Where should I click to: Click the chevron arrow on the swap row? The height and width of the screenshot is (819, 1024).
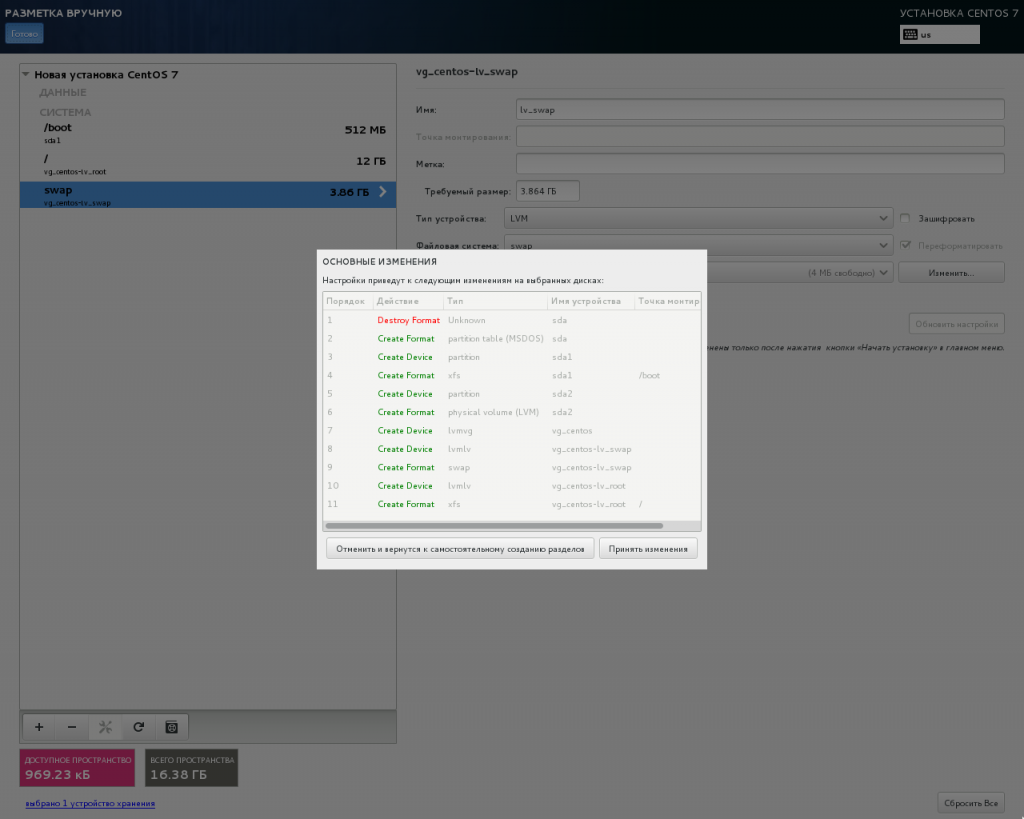click(x=383, y=192)
